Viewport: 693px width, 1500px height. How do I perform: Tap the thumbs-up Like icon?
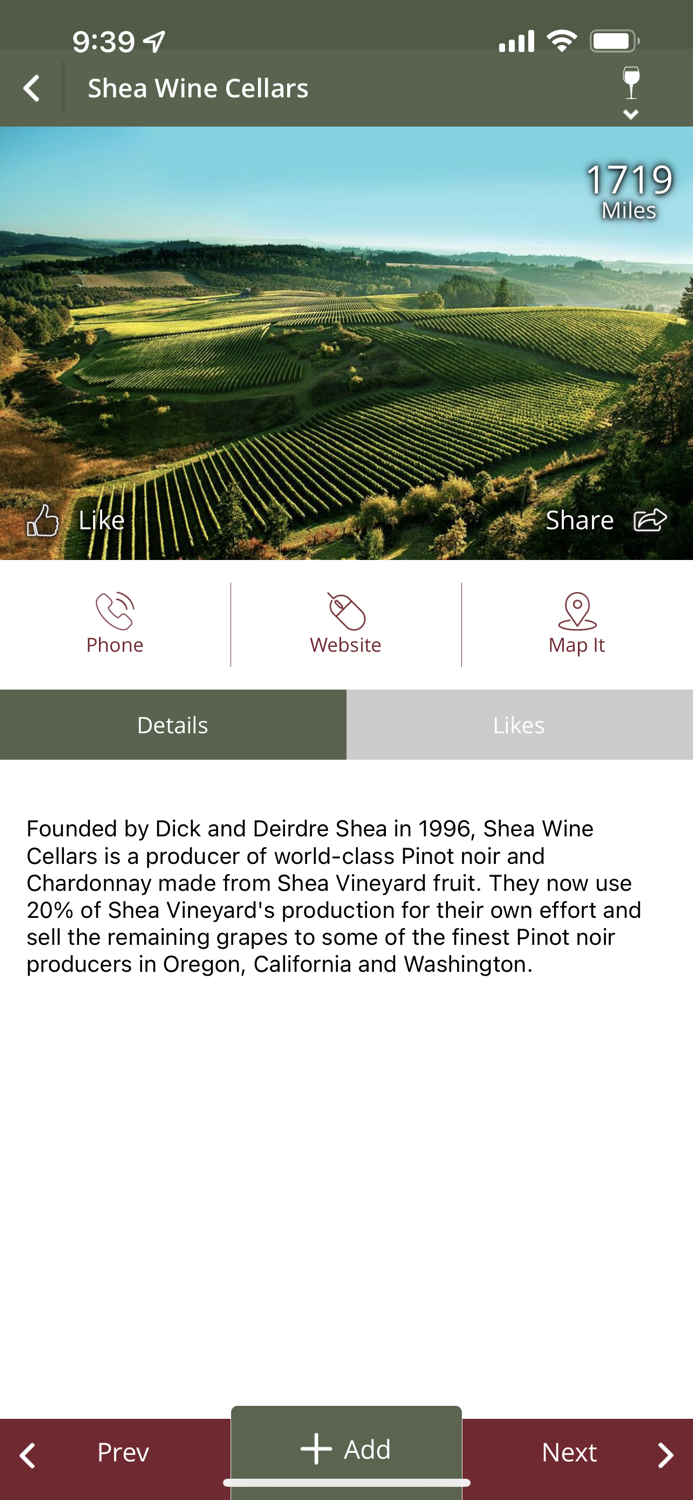(43, 520)
